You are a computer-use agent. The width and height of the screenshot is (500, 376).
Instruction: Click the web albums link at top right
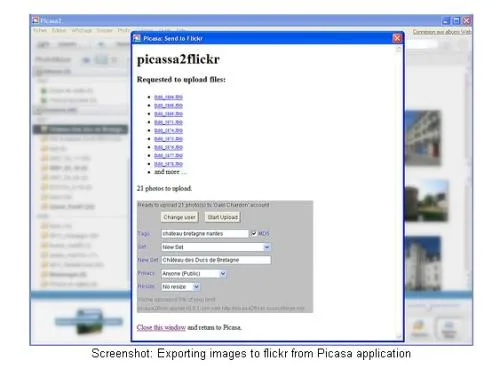pyautogui.click(x=442, y=32)
